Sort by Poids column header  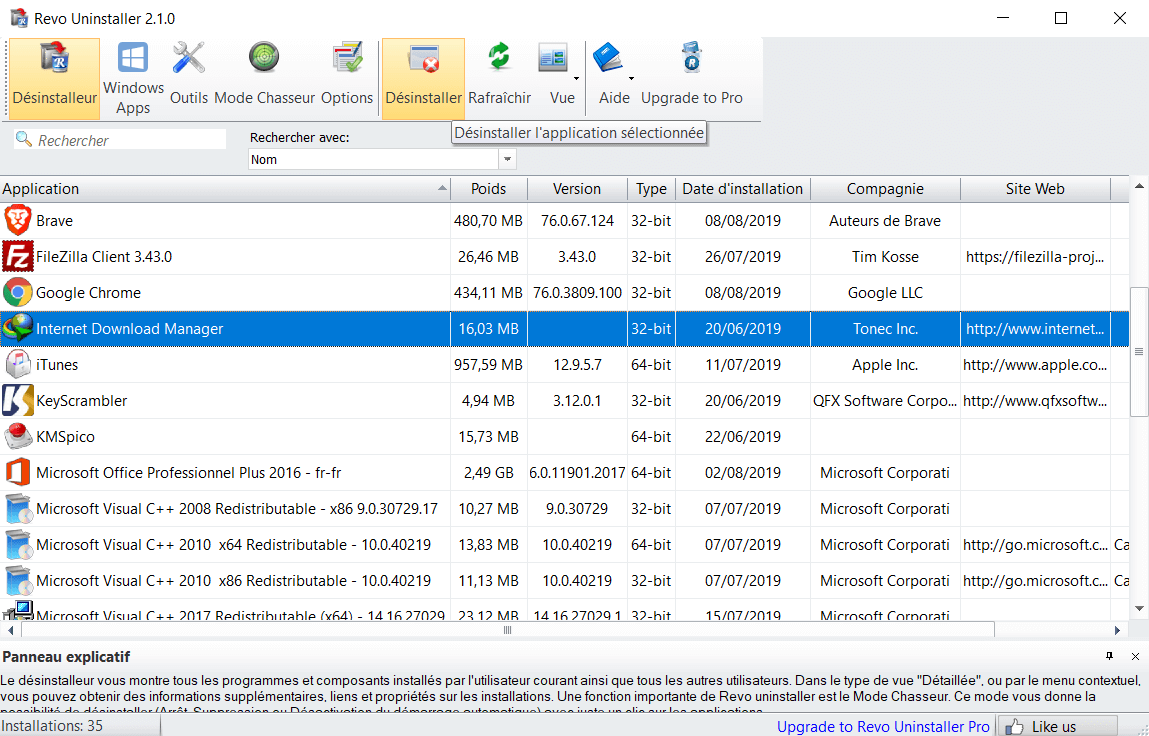[x=489, y=188]
